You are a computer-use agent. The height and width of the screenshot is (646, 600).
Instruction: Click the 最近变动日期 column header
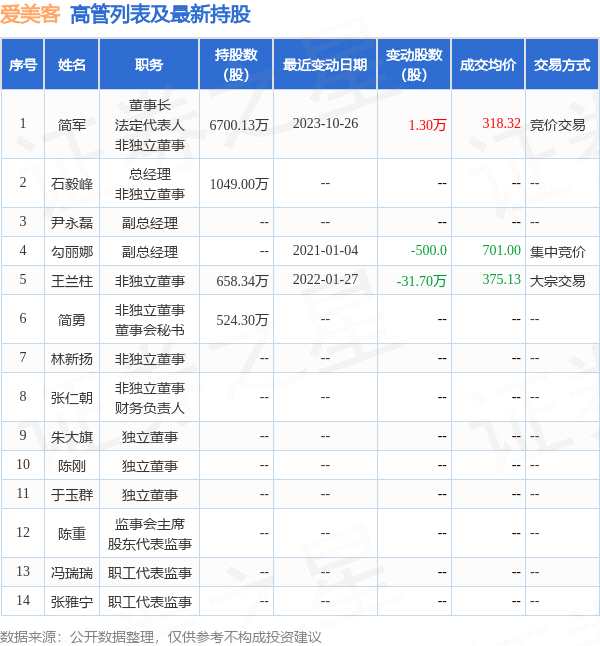coord(325,65)
